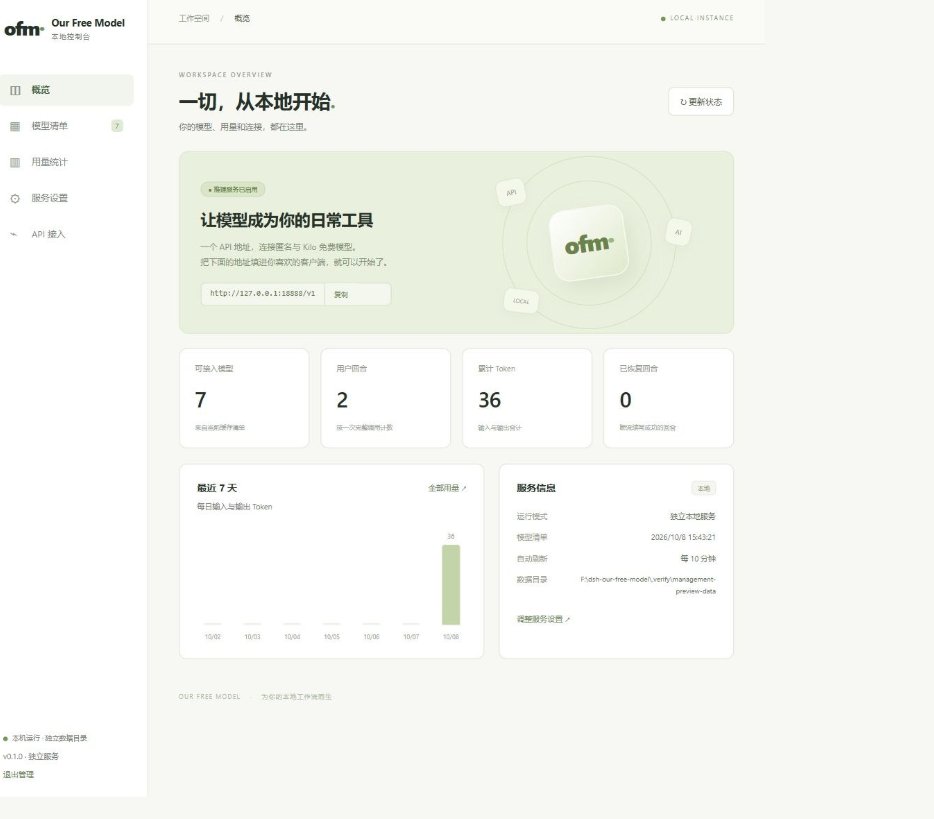Click the 独立本地服务 run mode value
The height and width of the screenshot is (819, 934).
(693, 516)
